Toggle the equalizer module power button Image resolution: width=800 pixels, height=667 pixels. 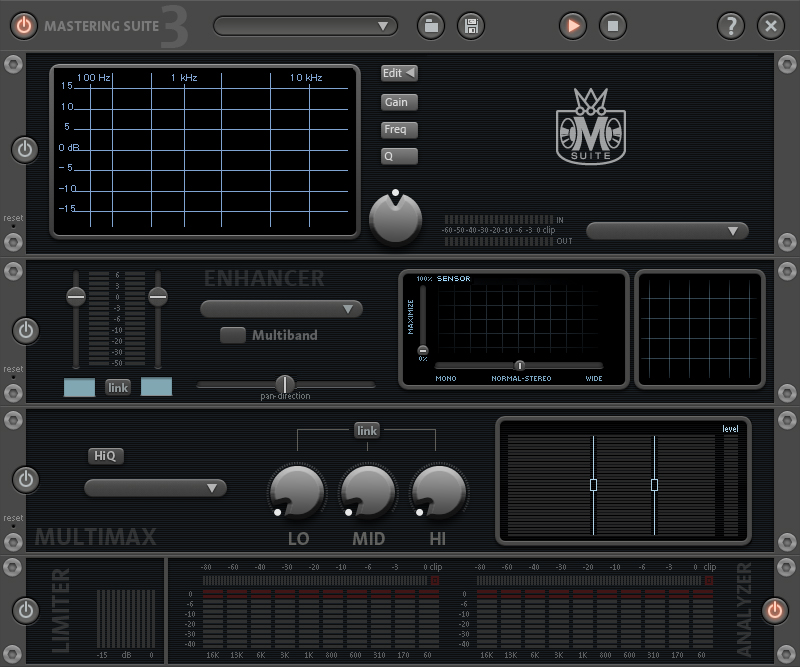click(25, 150)
